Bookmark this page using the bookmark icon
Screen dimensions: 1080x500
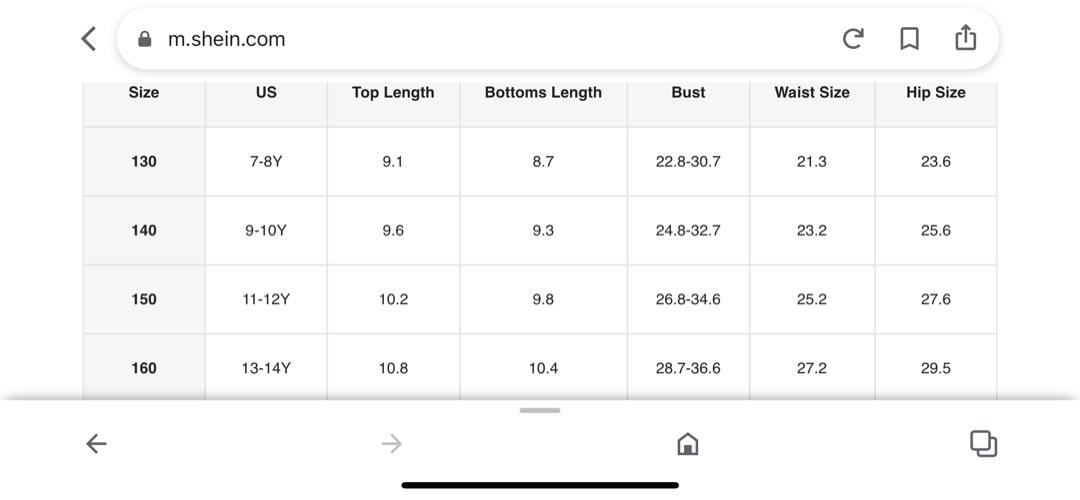coord(909,39)
